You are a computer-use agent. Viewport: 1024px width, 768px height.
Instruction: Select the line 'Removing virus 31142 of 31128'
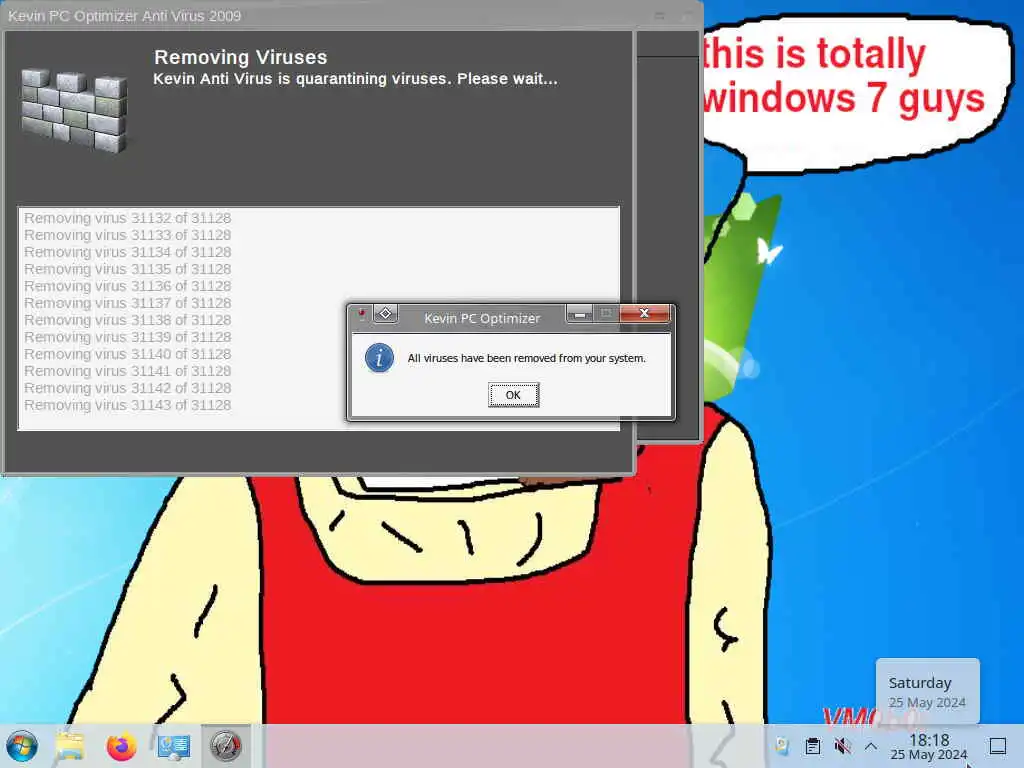tap(127, 388)
